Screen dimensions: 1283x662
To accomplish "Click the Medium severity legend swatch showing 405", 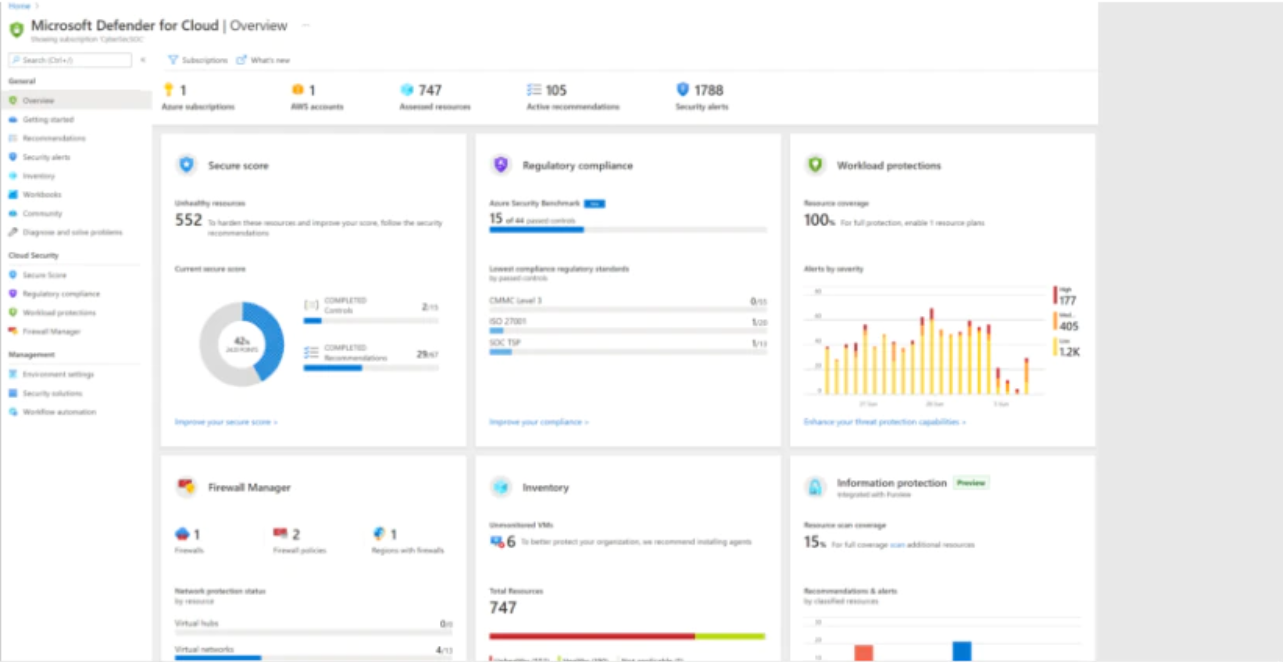I will click(1054, 321).
